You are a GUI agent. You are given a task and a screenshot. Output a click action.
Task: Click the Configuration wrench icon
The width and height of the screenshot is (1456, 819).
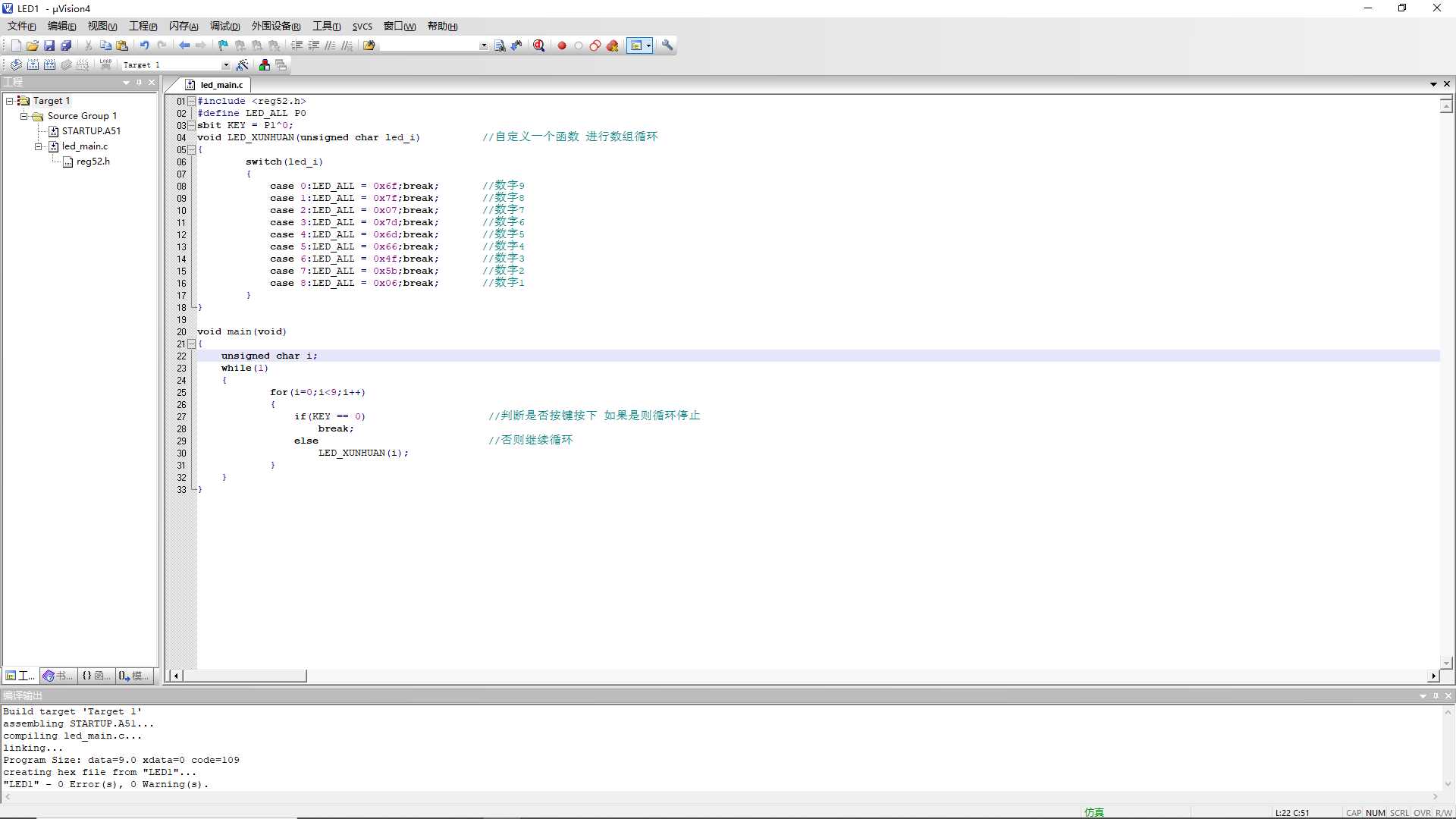(x=667, y=45)
